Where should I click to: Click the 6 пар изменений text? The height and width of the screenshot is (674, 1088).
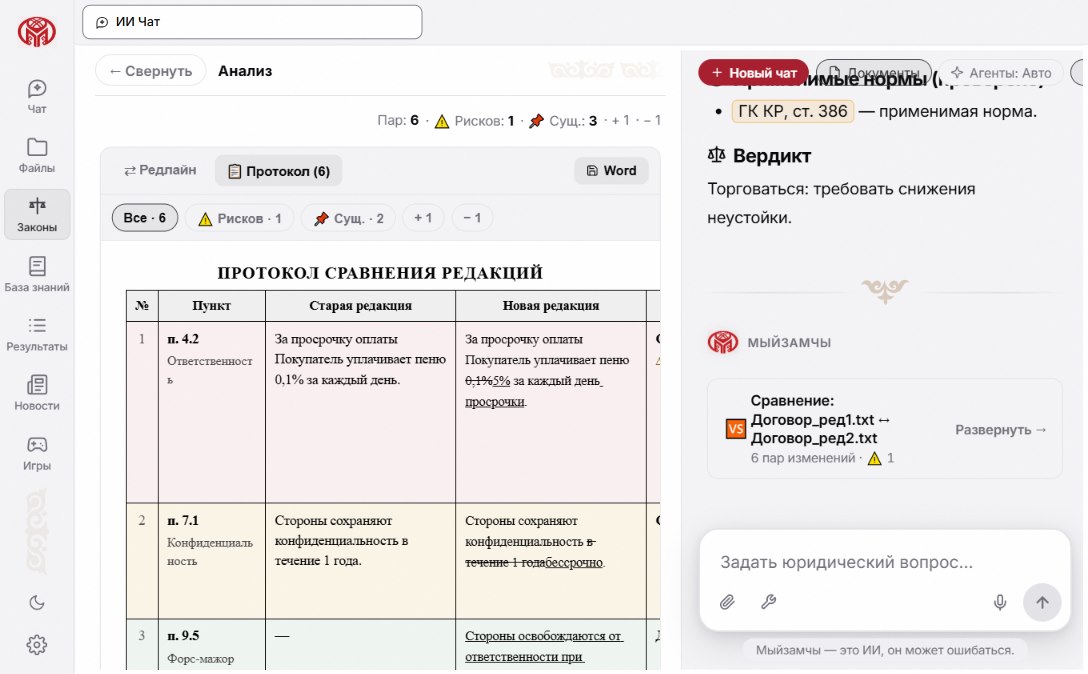coord(803,458)
